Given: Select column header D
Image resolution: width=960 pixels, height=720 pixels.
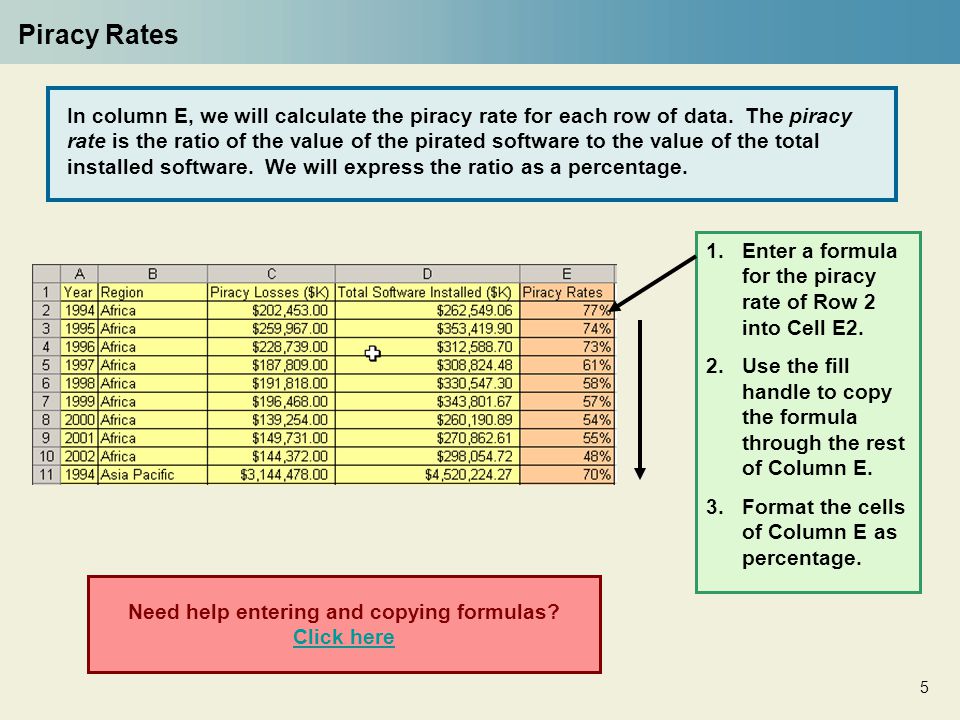Looking at the screenshot, I should pos(427,274).
